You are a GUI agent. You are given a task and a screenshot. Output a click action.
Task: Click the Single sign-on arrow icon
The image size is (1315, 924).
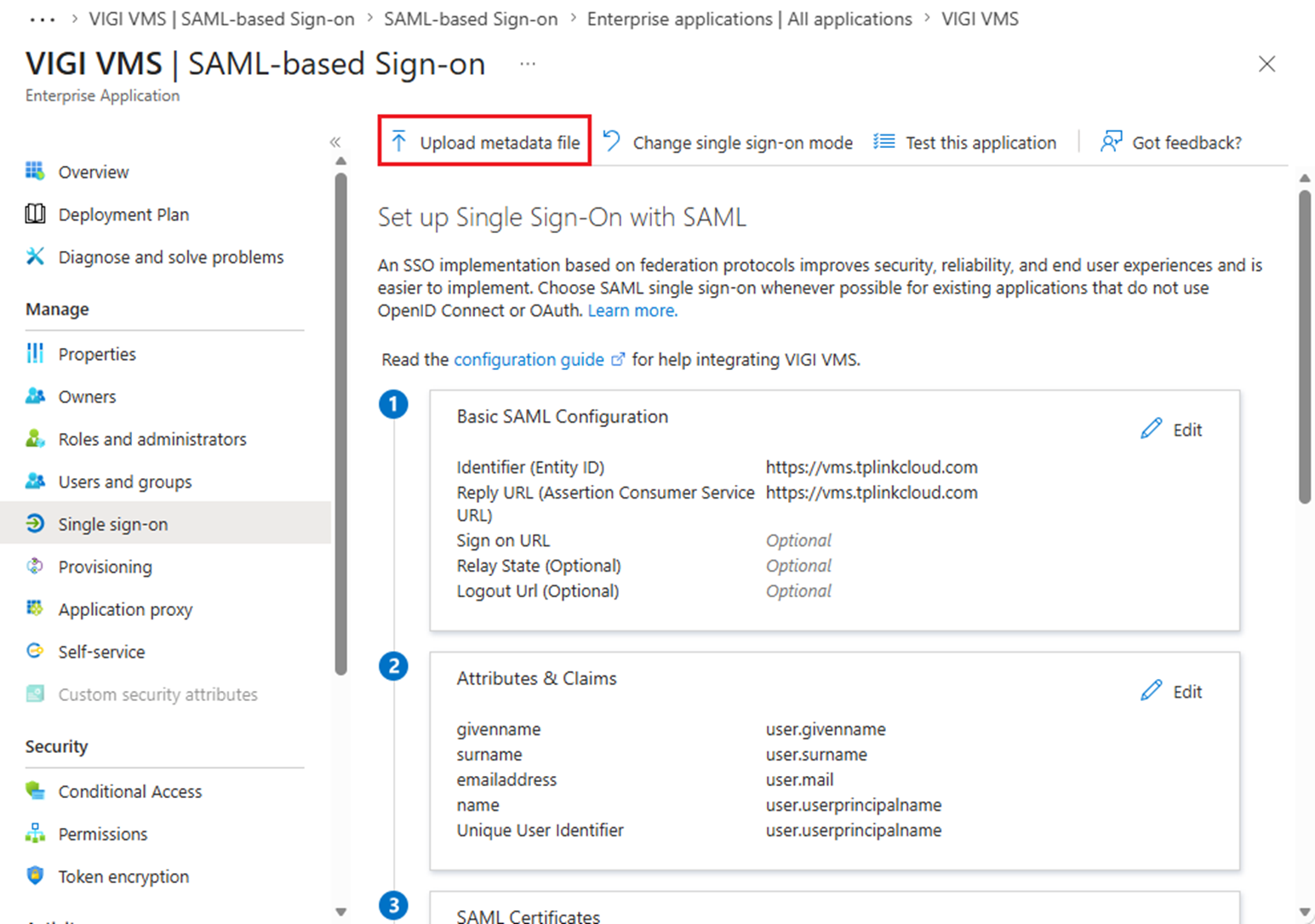35,523
